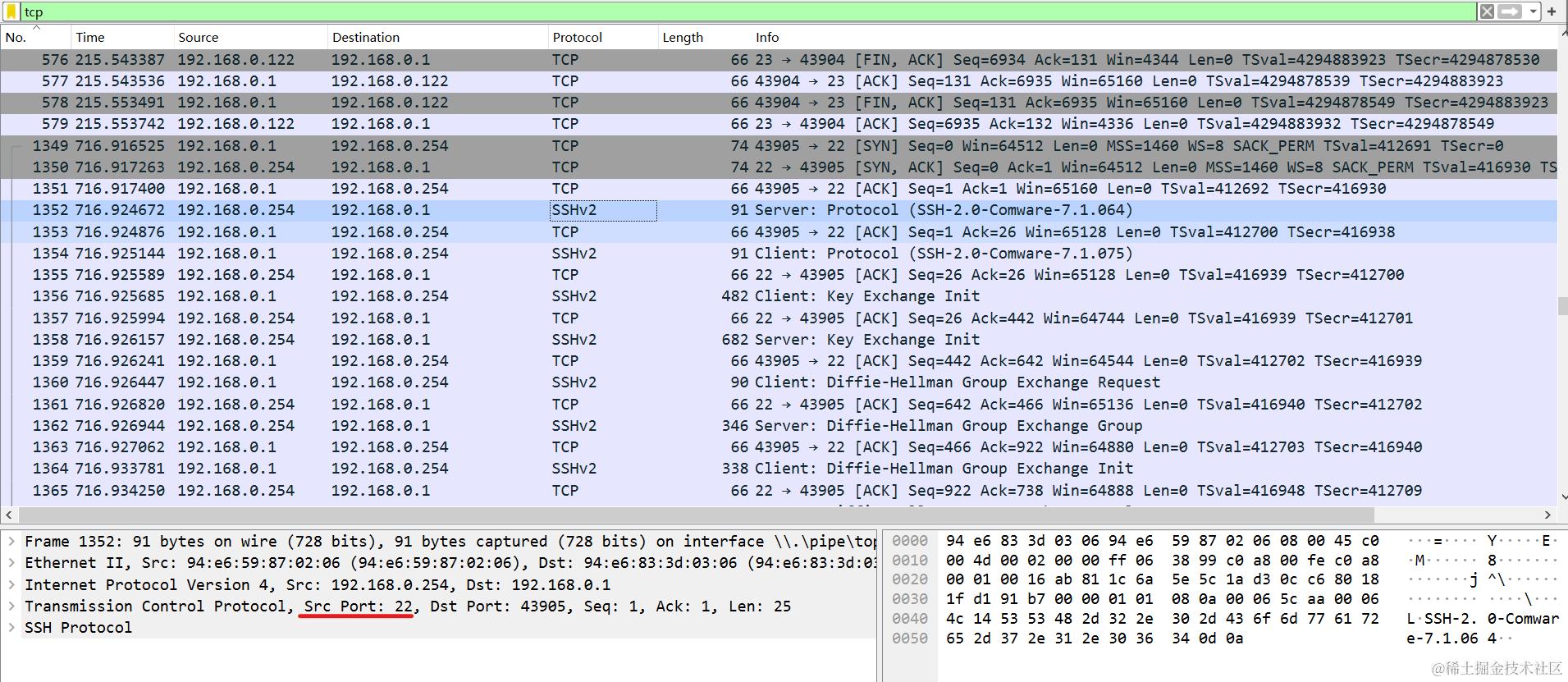
Task: Select packet 1352 Server: Protocol row
Action: [x=779, y=210]
